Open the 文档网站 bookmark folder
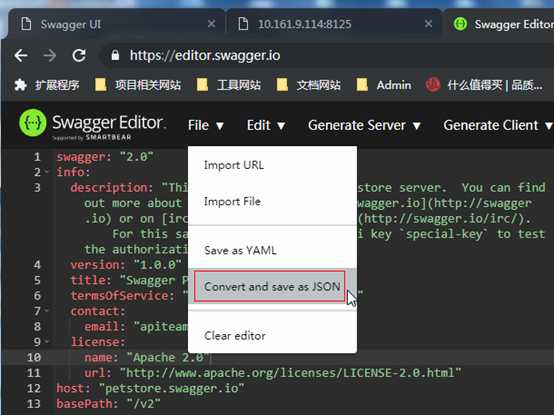The height and width of the screenshot is (415, 554). point(308,85)
